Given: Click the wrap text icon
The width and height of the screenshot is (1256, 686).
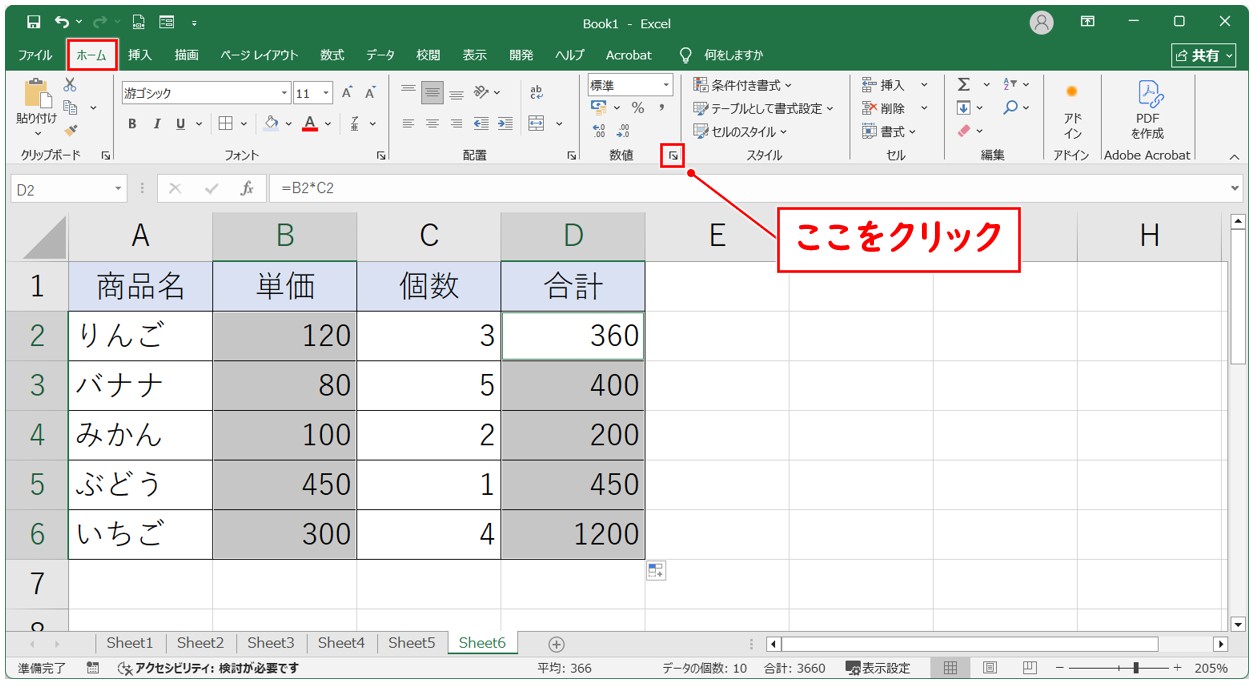Looking at the screenshot, I should click(536, 92).
